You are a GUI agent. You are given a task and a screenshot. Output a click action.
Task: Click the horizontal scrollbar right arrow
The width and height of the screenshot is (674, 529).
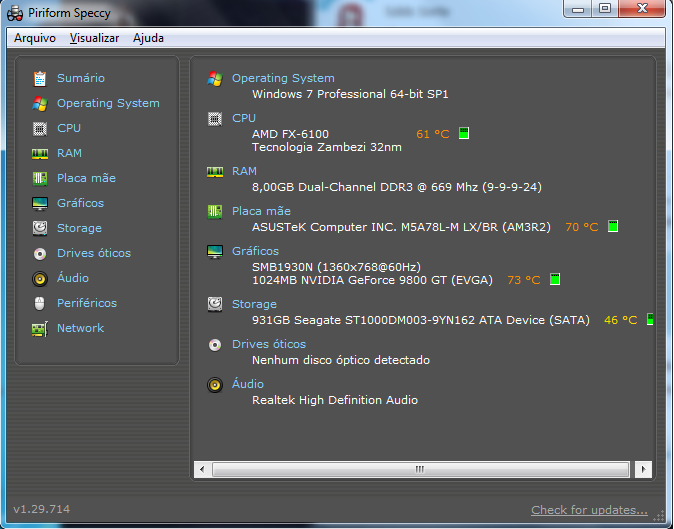tap(643, 469)
